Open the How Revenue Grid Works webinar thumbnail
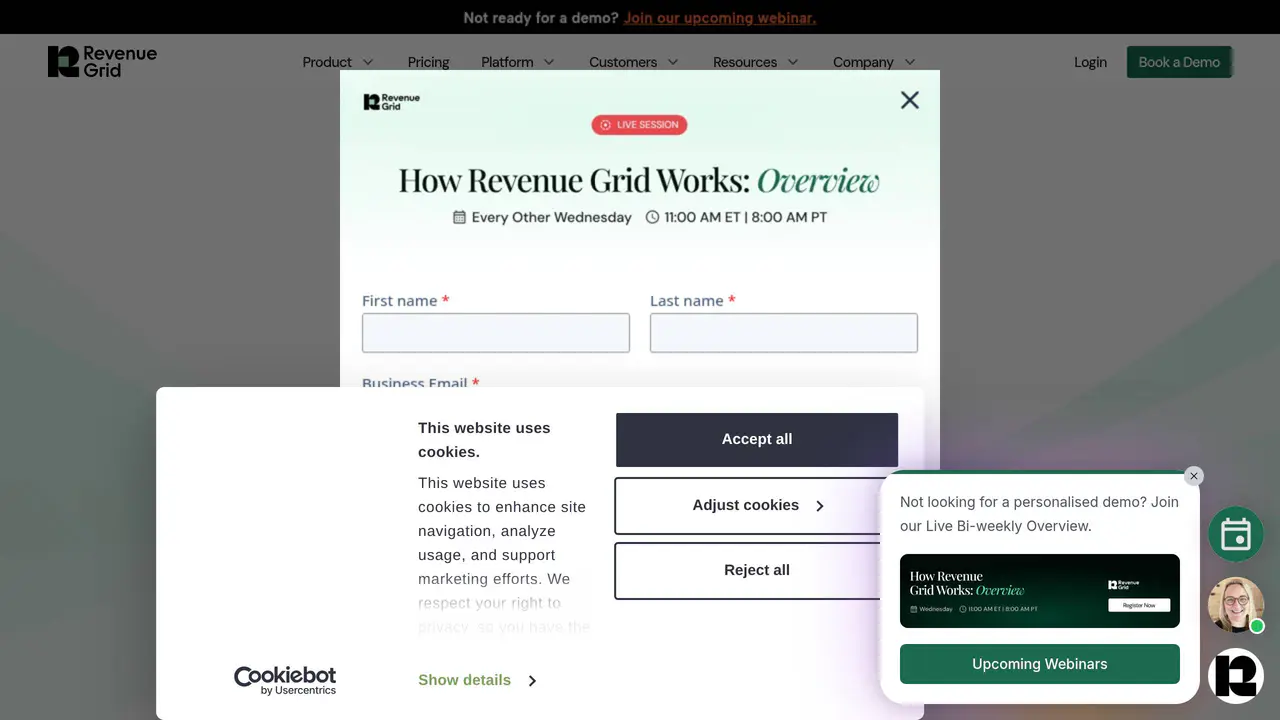The height and width of the screenshot is (720, 1280). (1040, 591)
